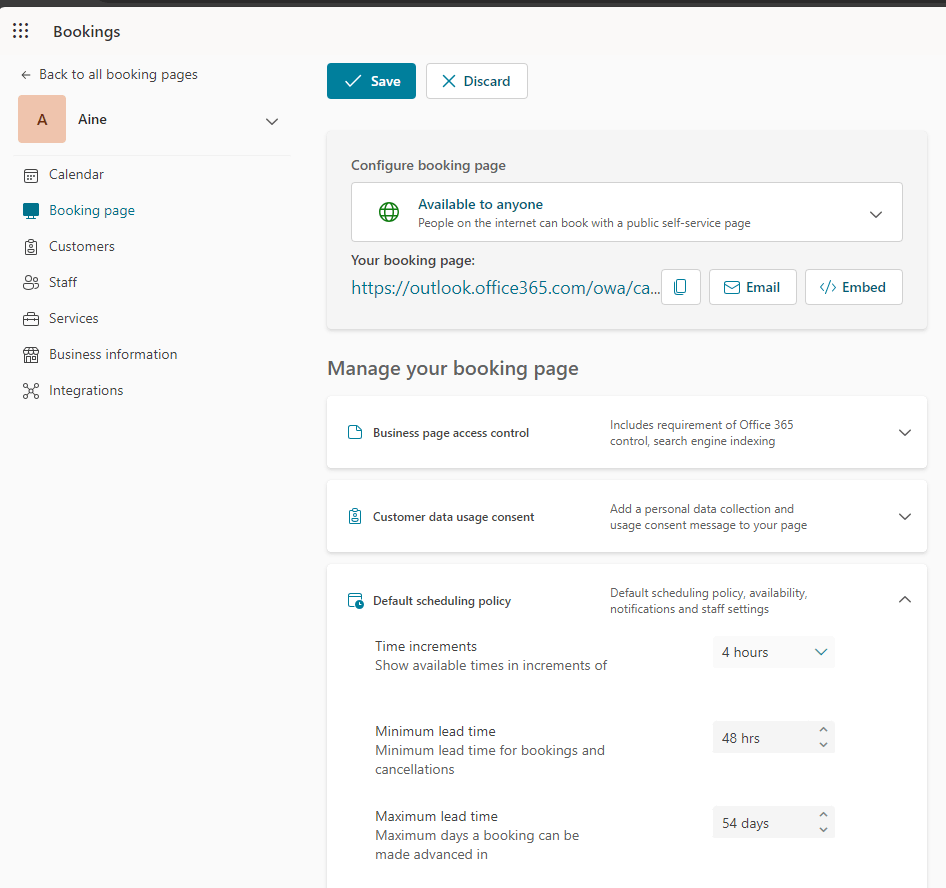
Task: Click Customer data usage consent icon
Action: [355, 516]
